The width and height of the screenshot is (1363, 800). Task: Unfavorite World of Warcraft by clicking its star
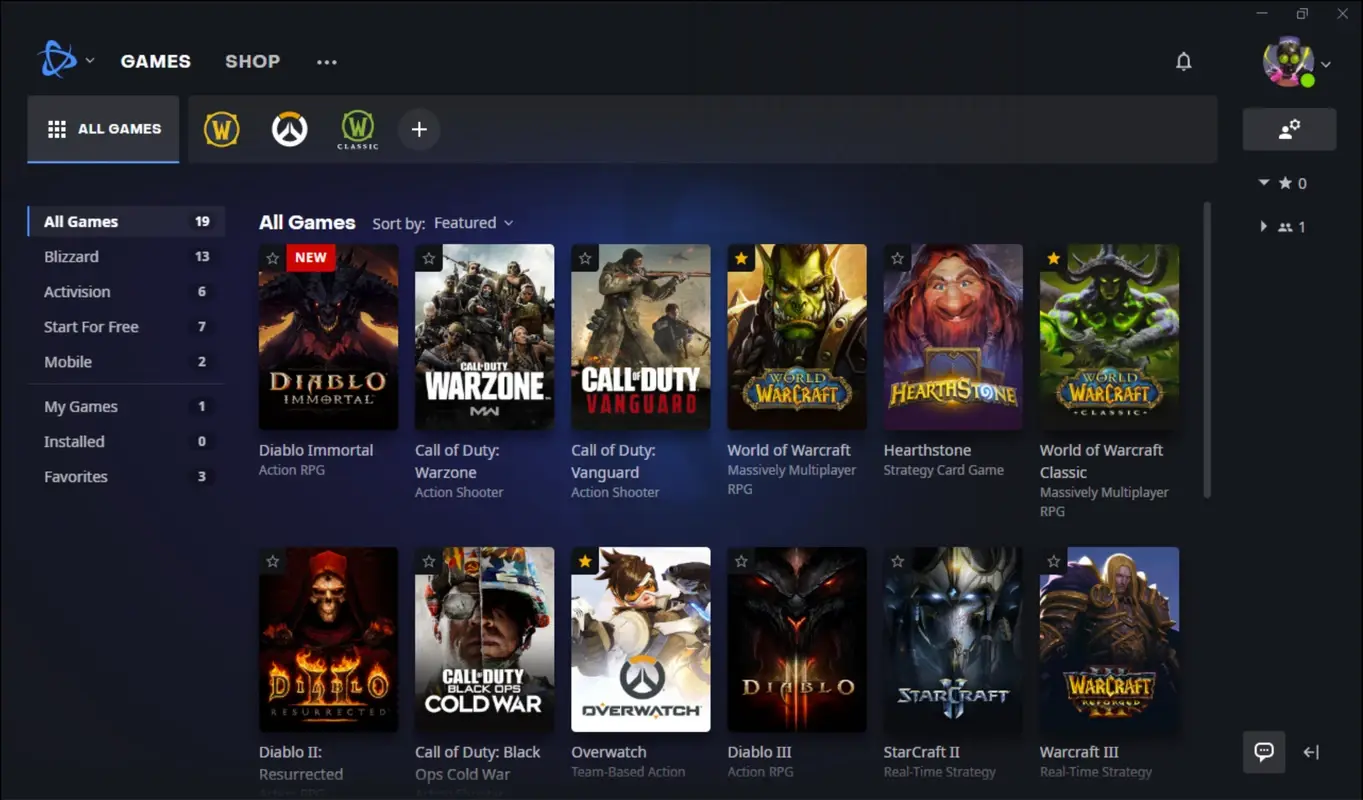741,257
